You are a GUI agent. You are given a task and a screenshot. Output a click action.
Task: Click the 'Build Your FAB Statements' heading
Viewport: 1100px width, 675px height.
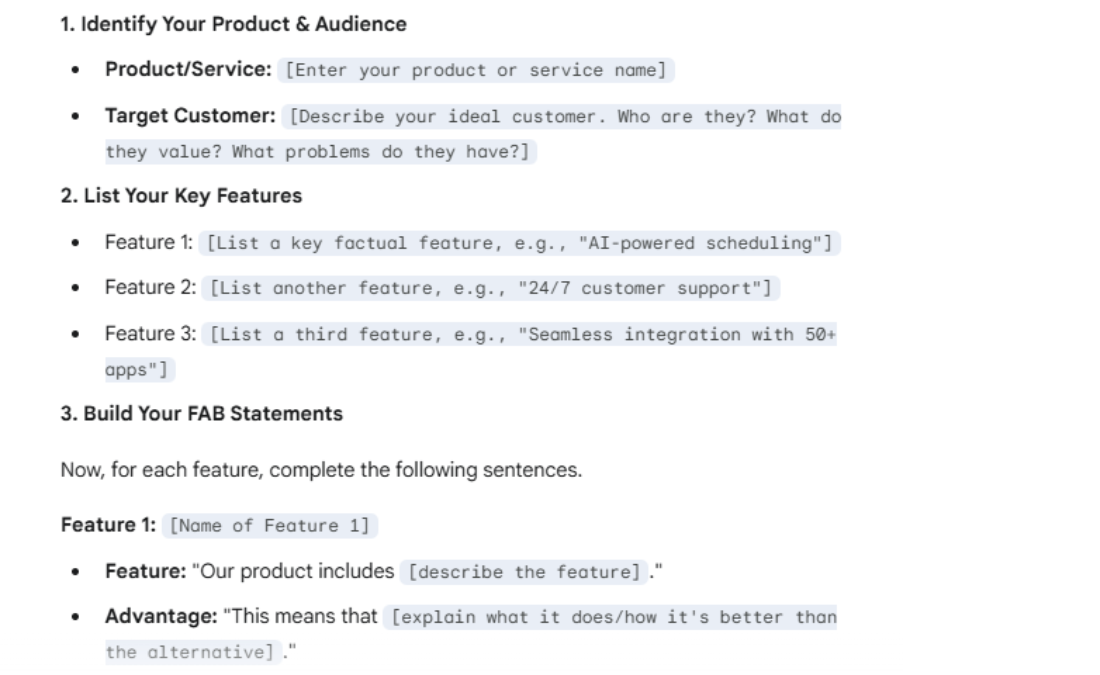tap(202, 414)
